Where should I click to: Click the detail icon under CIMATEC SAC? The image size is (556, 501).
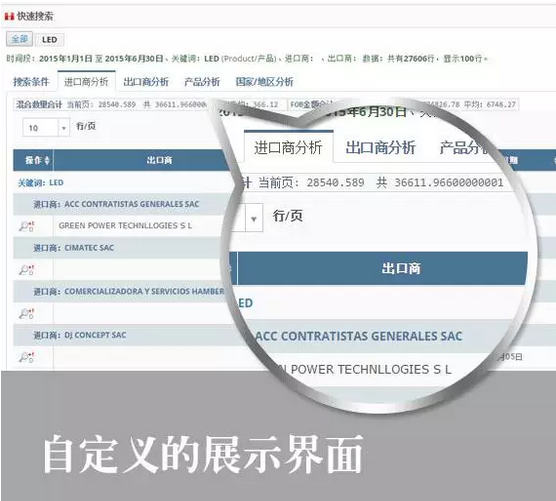tap(27, 270)
